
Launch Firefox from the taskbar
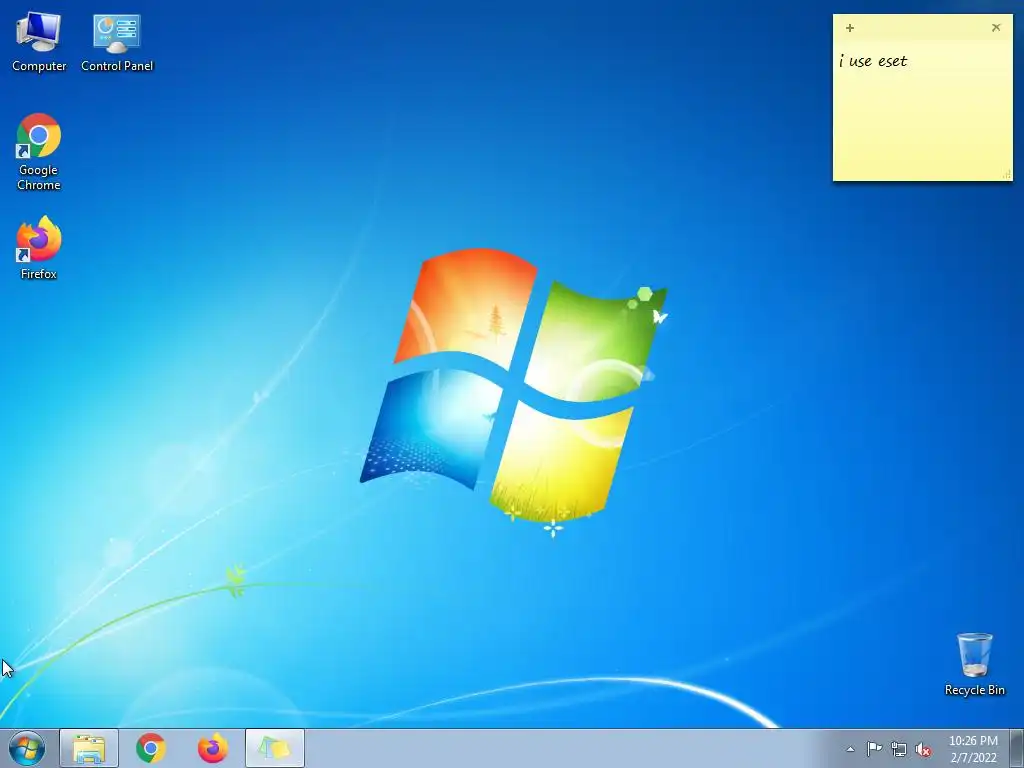tap(213, 748)
